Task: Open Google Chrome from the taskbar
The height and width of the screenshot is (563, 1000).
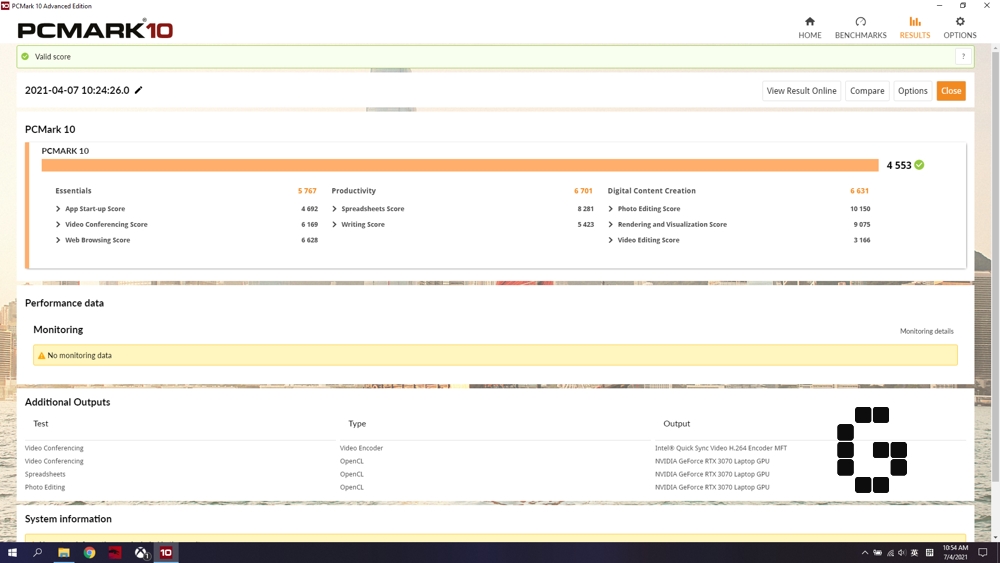Action: click(x=89, y=552)
